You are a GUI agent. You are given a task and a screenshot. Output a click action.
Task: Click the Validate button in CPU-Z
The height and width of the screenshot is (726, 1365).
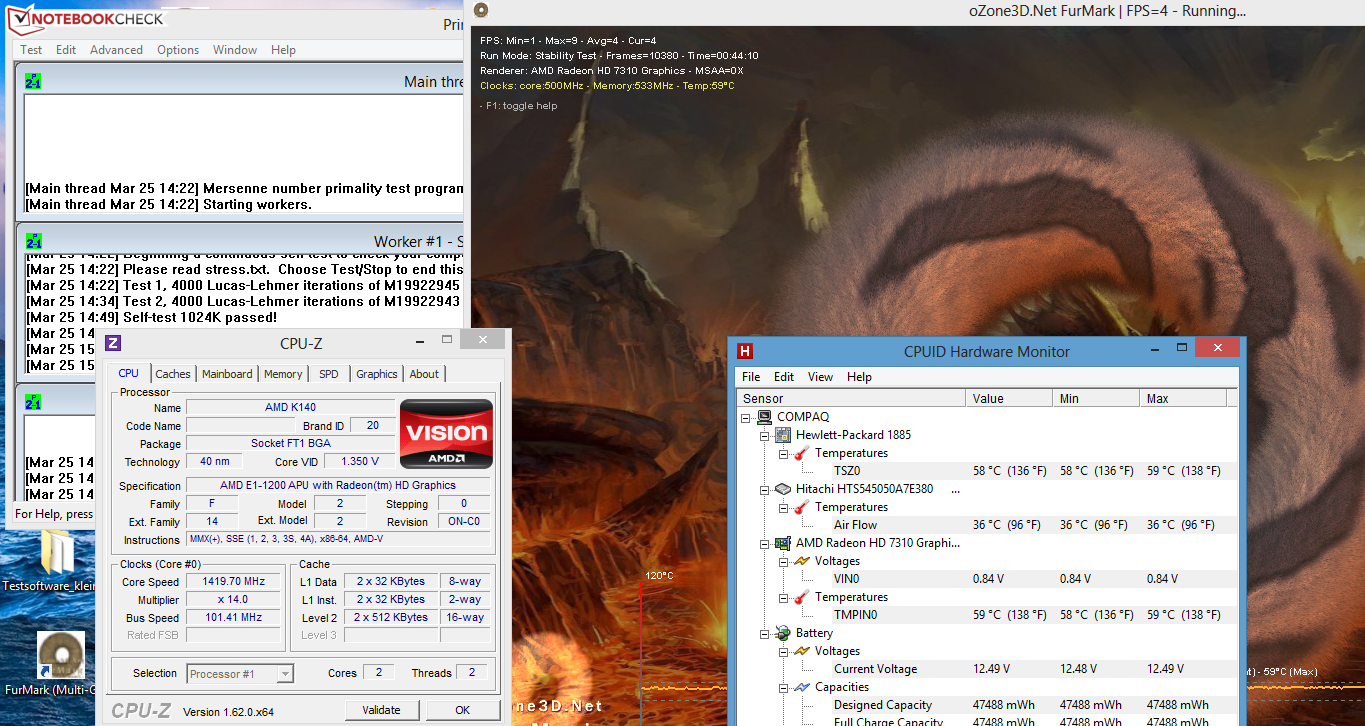point(381,710)
